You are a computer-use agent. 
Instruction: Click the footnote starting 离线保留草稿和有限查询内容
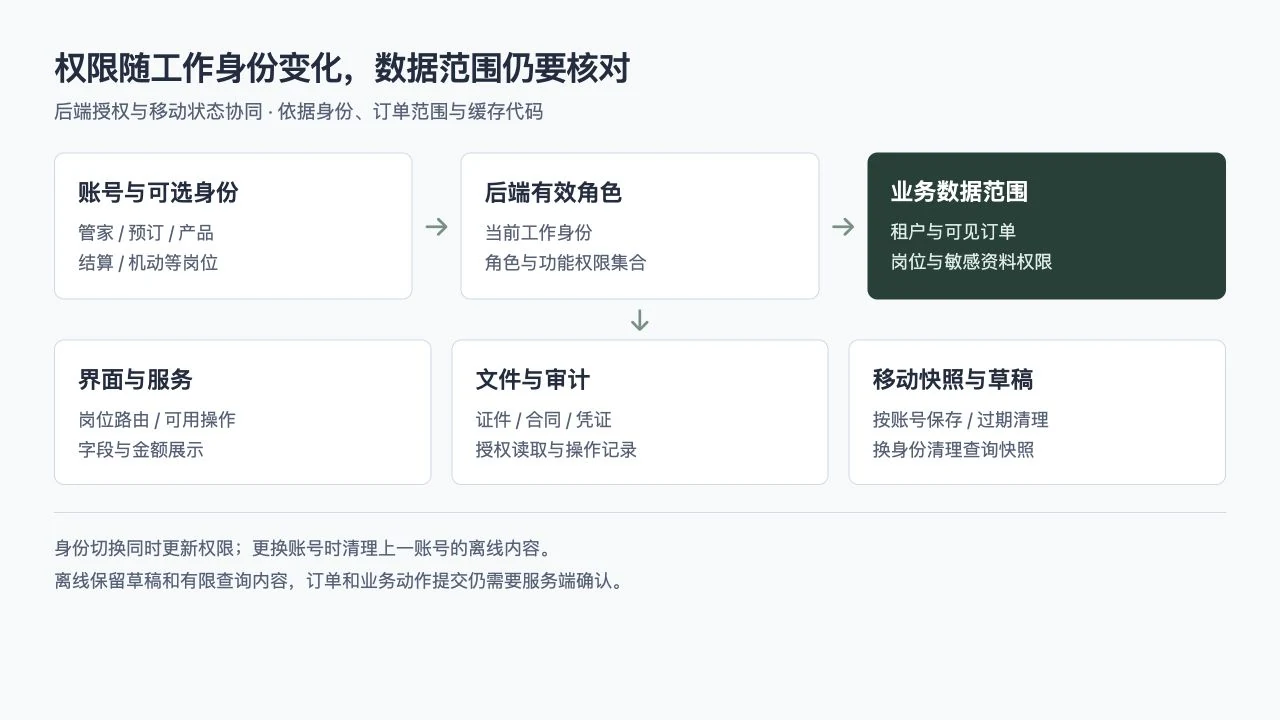pyautogui.click(x=339, y=581)
